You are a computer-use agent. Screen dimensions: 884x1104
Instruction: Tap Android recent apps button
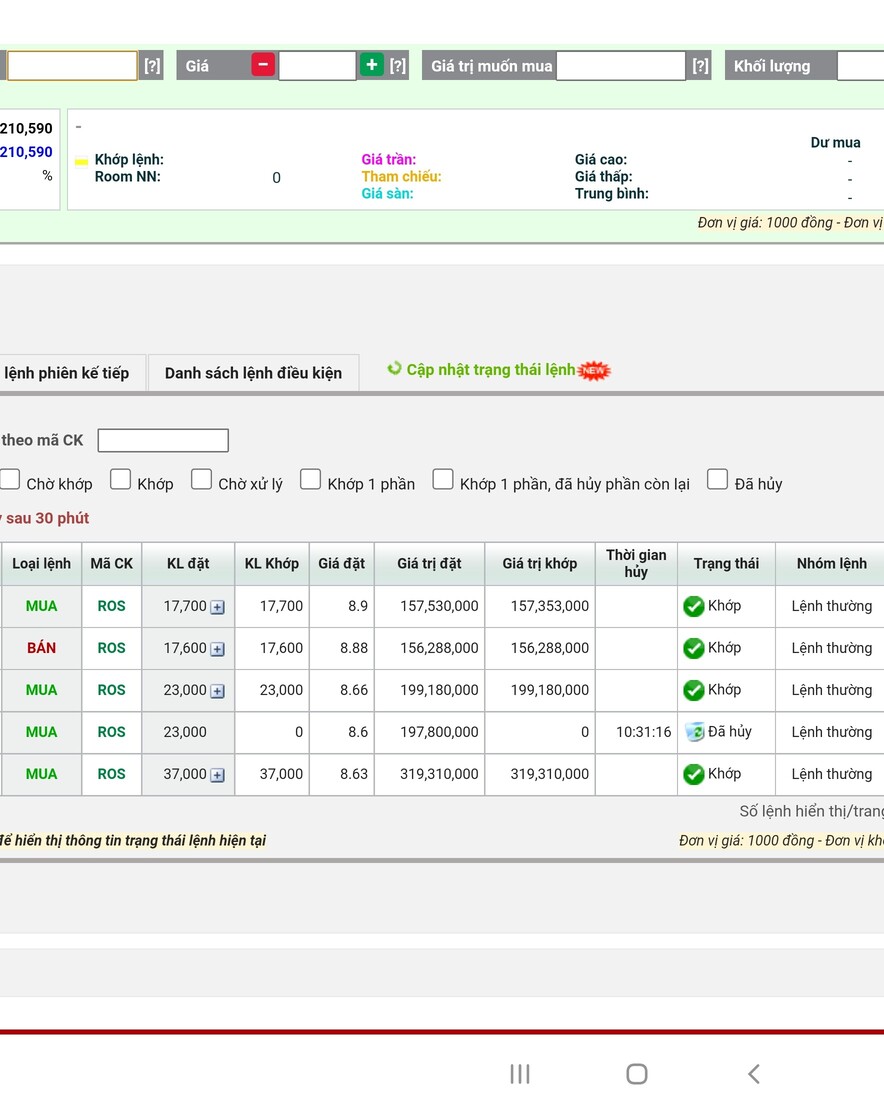coord(519,1074)
